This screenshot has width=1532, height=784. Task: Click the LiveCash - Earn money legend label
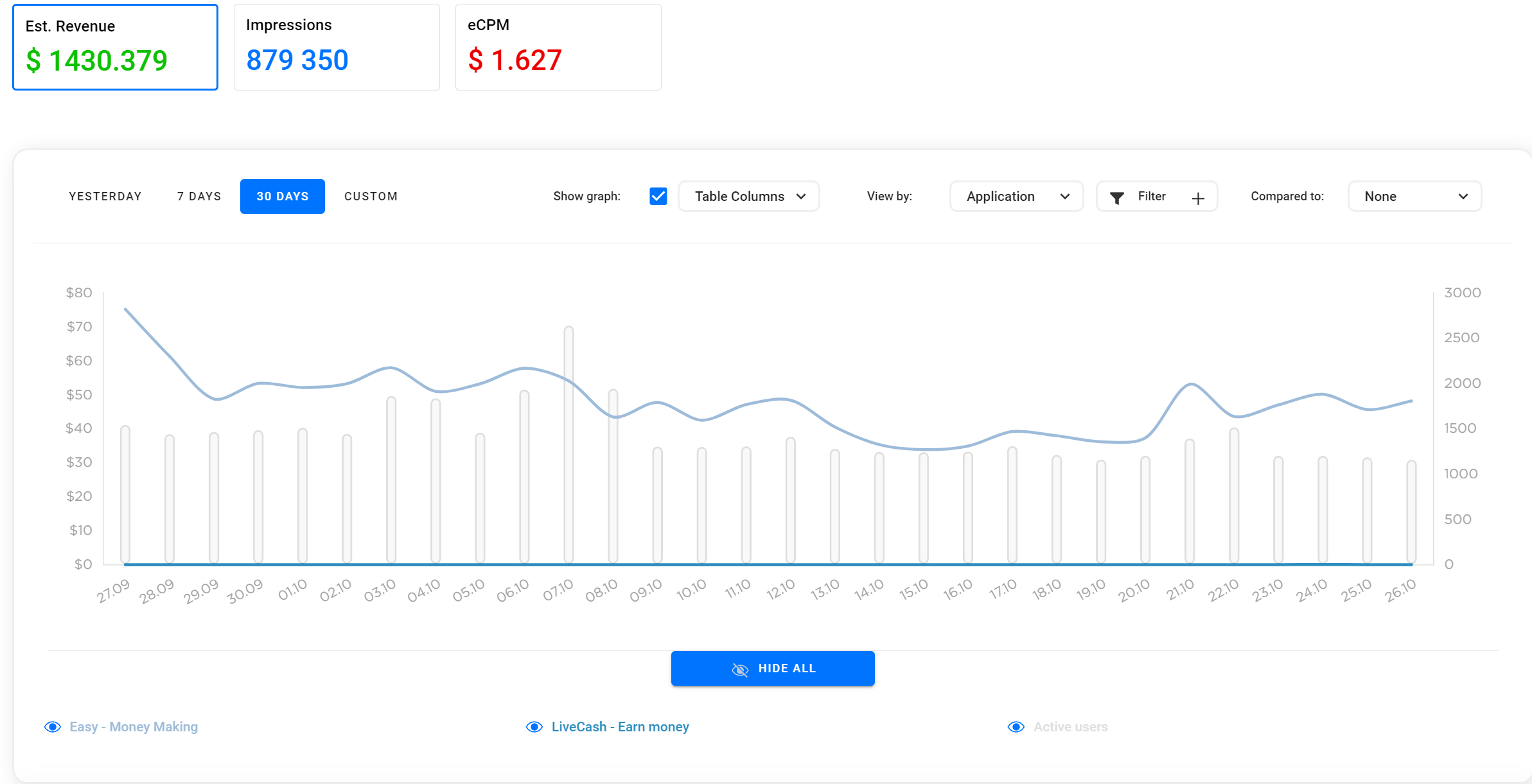[x=620, y=727]
